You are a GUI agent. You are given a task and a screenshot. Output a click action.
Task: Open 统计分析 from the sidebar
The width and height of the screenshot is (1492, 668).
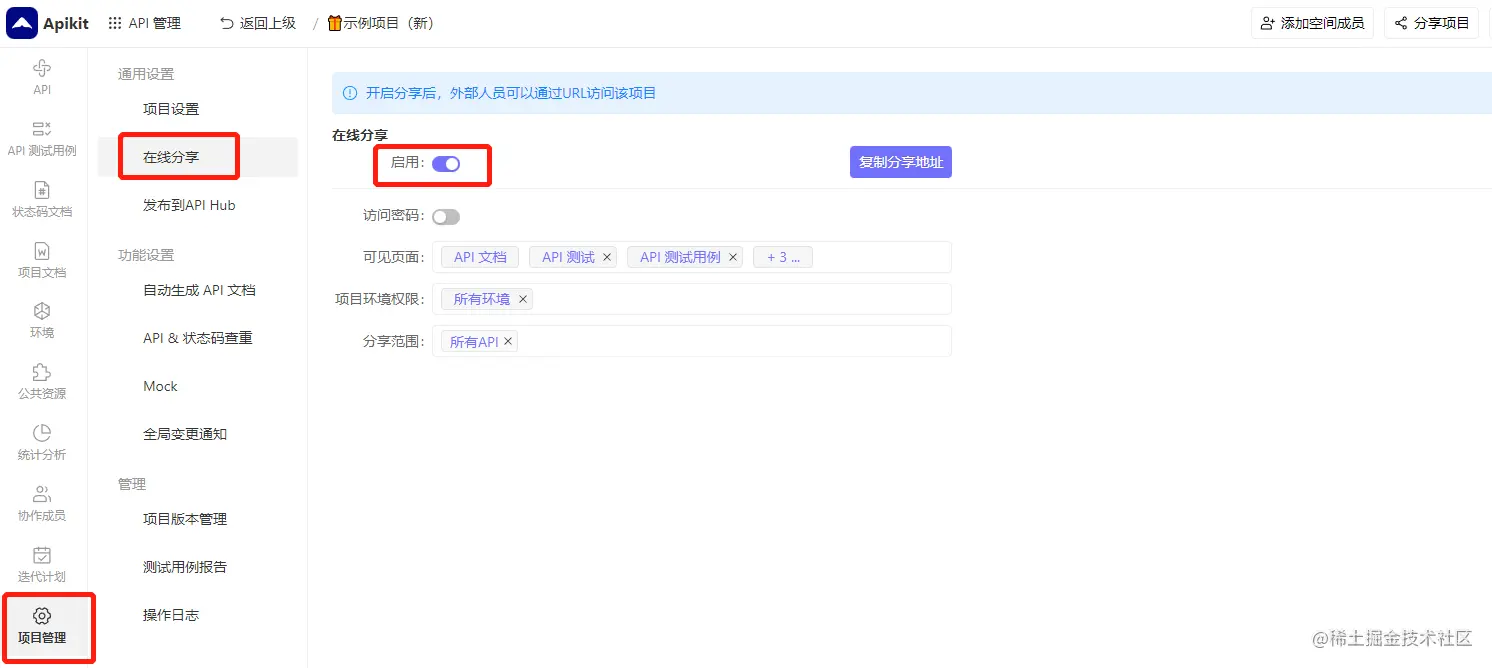click(41, 441)
